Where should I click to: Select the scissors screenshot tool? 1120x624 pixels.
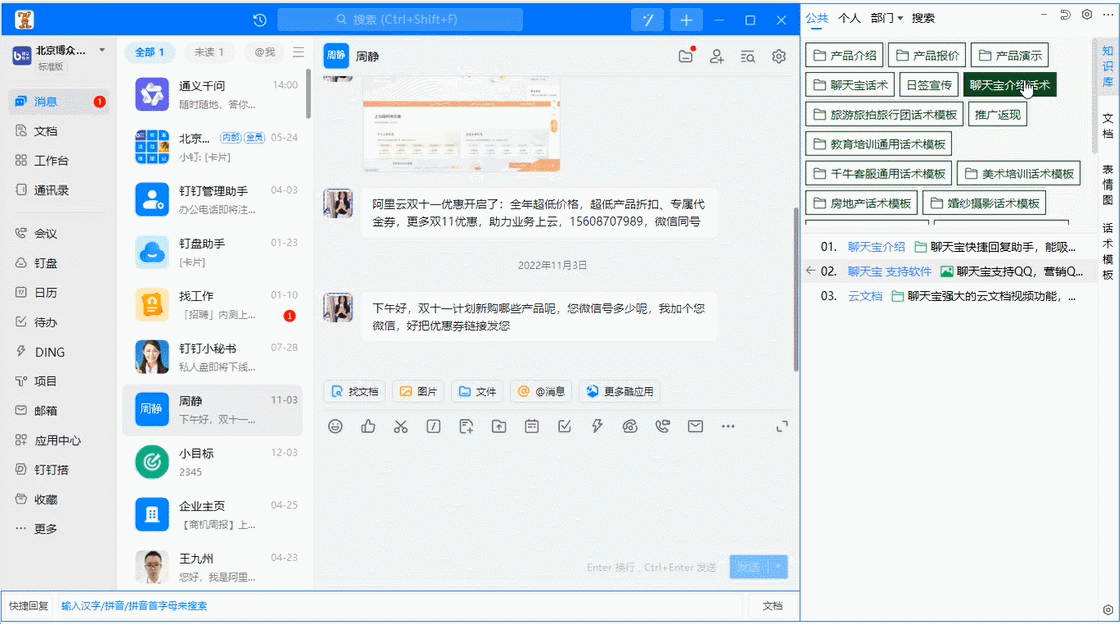pyautogui.click(x=401, y=426)
